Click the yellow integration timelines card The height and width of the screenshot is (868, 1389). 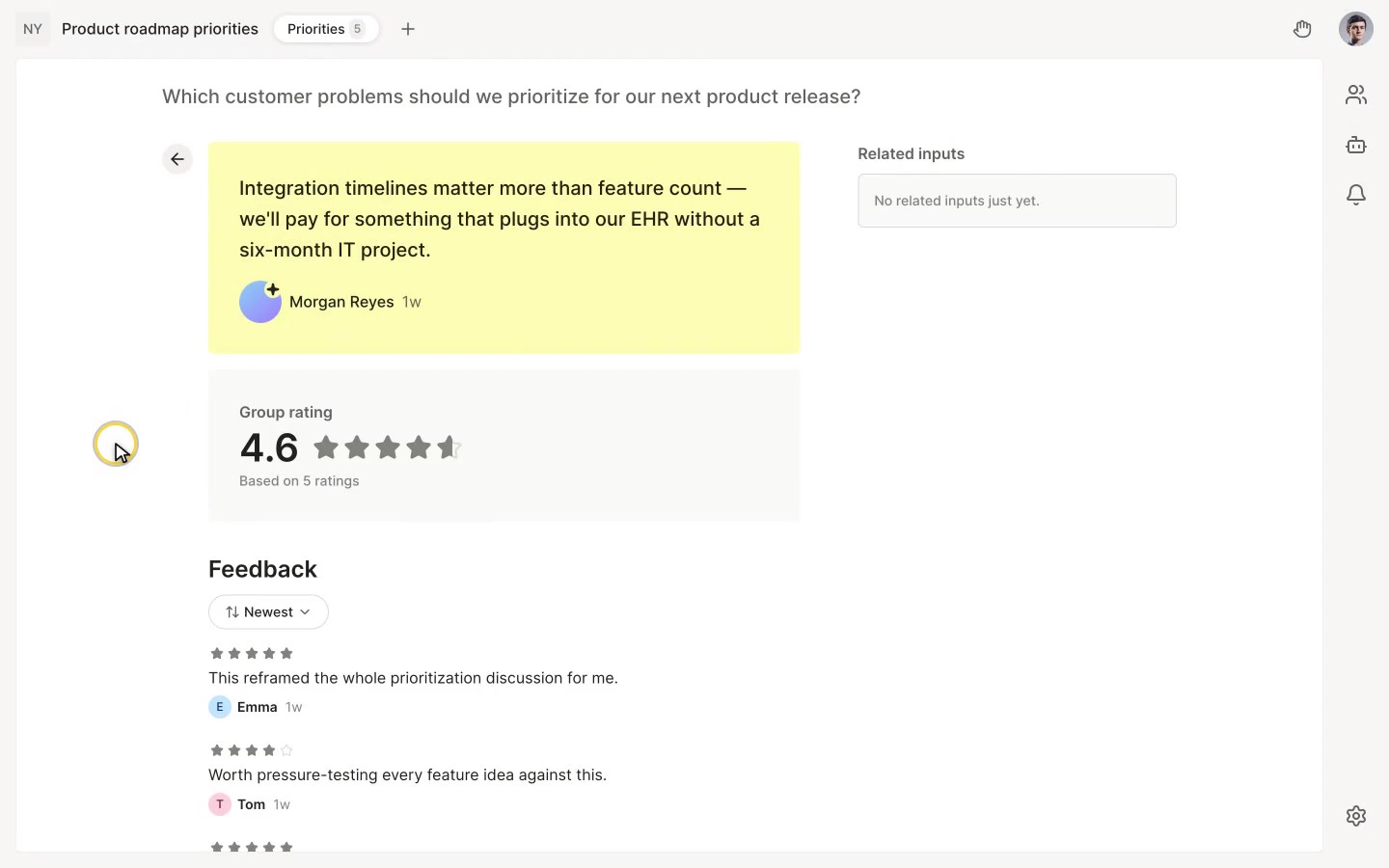pos(504,248)
